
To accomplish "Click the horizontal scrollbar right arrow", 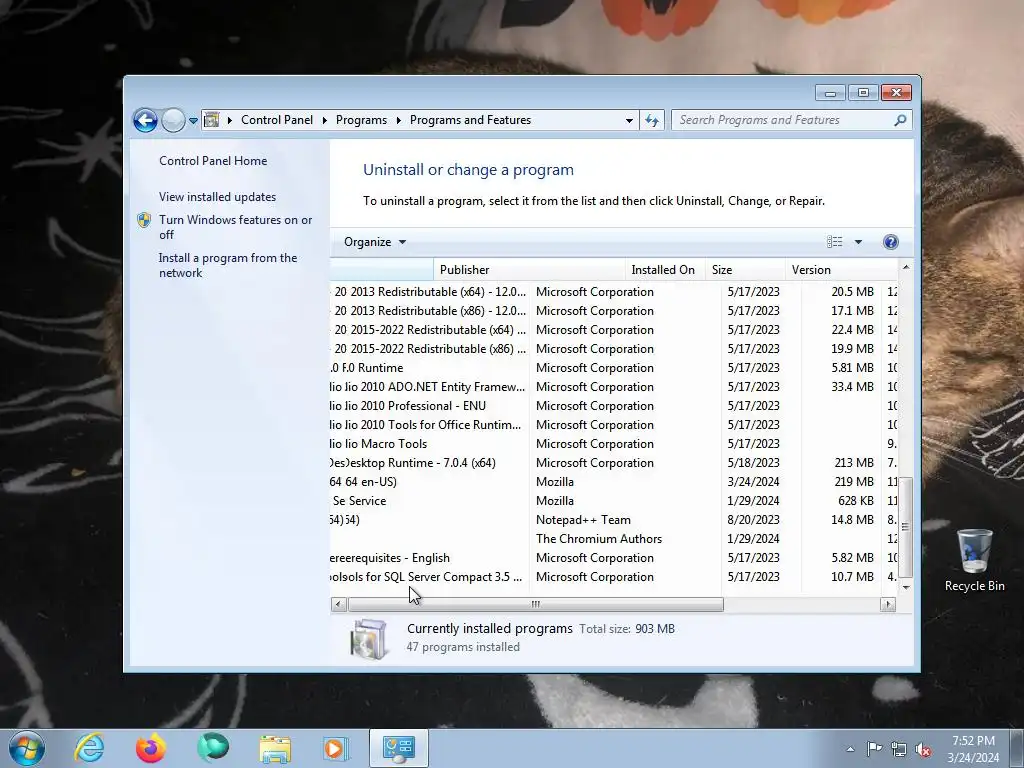I will click(888, 604).
